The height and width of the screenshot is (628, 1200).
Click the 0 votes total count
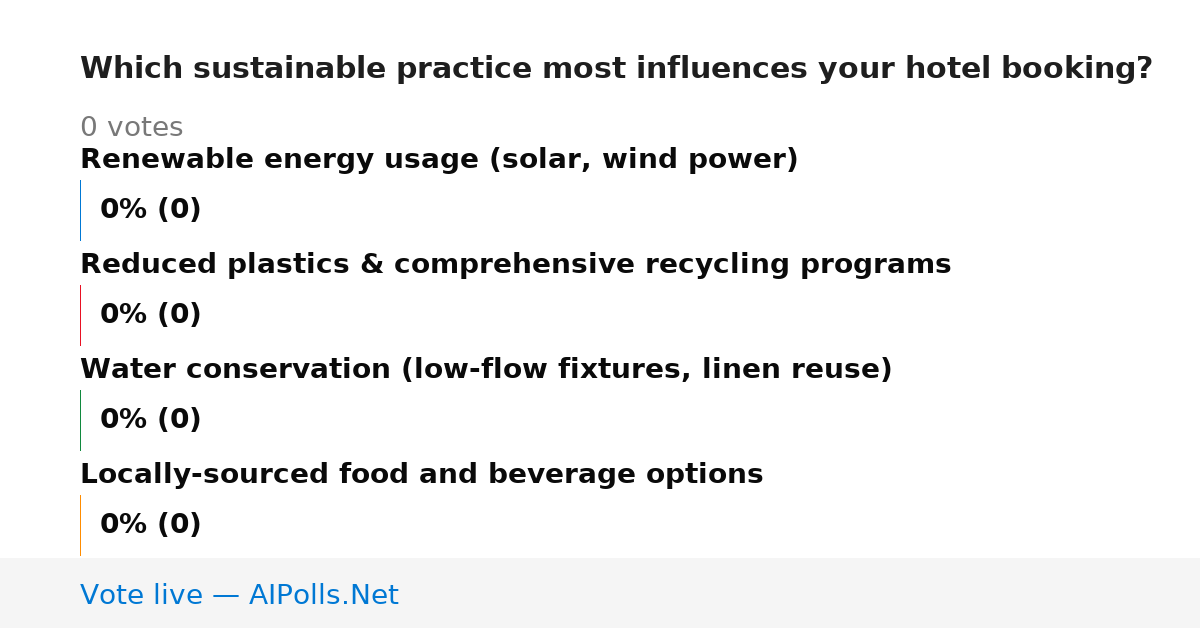coord(131,128)
